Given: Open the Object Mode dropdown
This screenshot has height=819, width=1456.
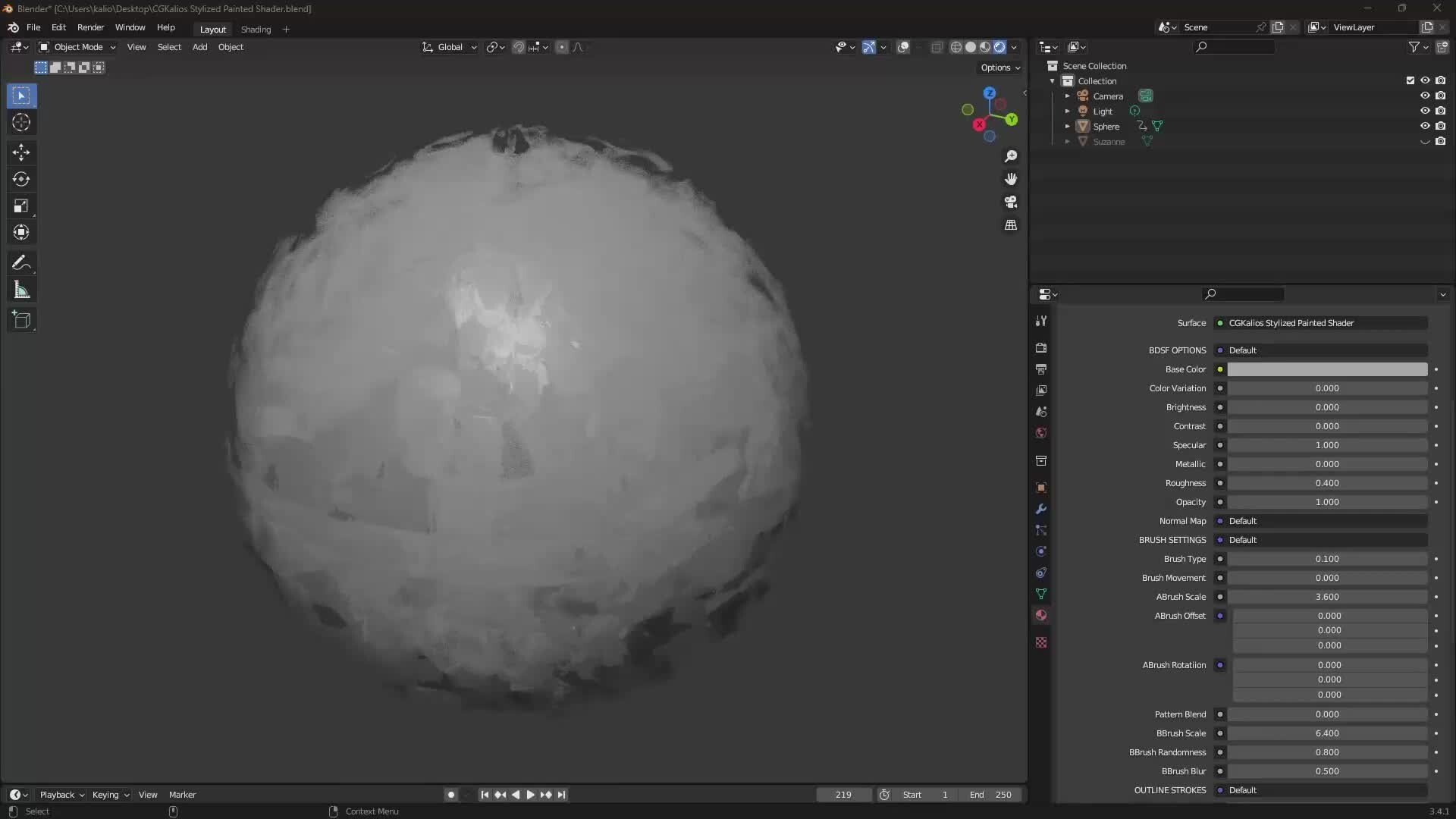Looking at the screenshot, I should (x=77, y=47).
